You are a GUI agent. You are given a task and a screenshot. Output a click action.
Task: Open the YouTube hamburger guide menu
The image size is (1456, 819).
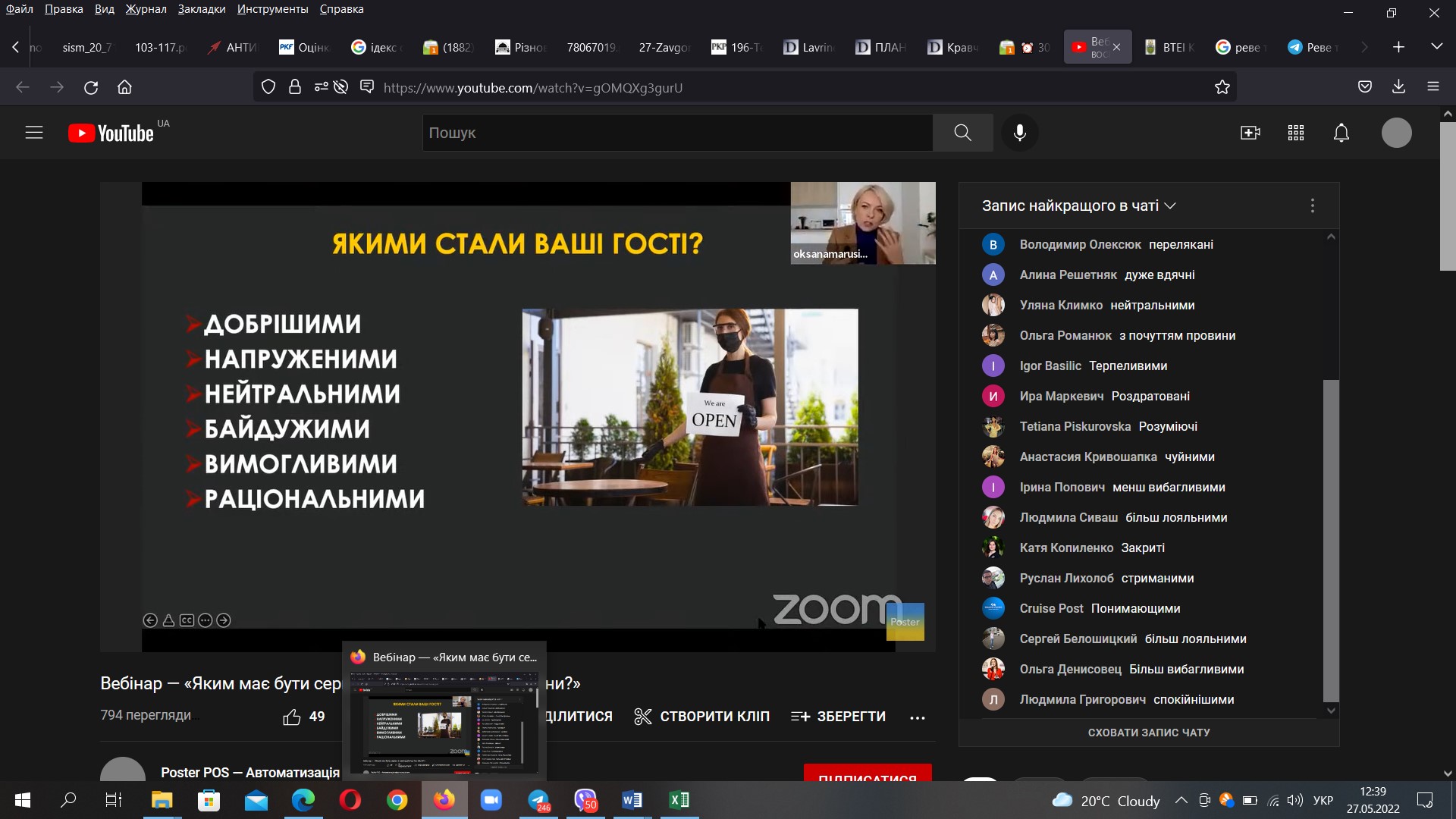point(34,133)
